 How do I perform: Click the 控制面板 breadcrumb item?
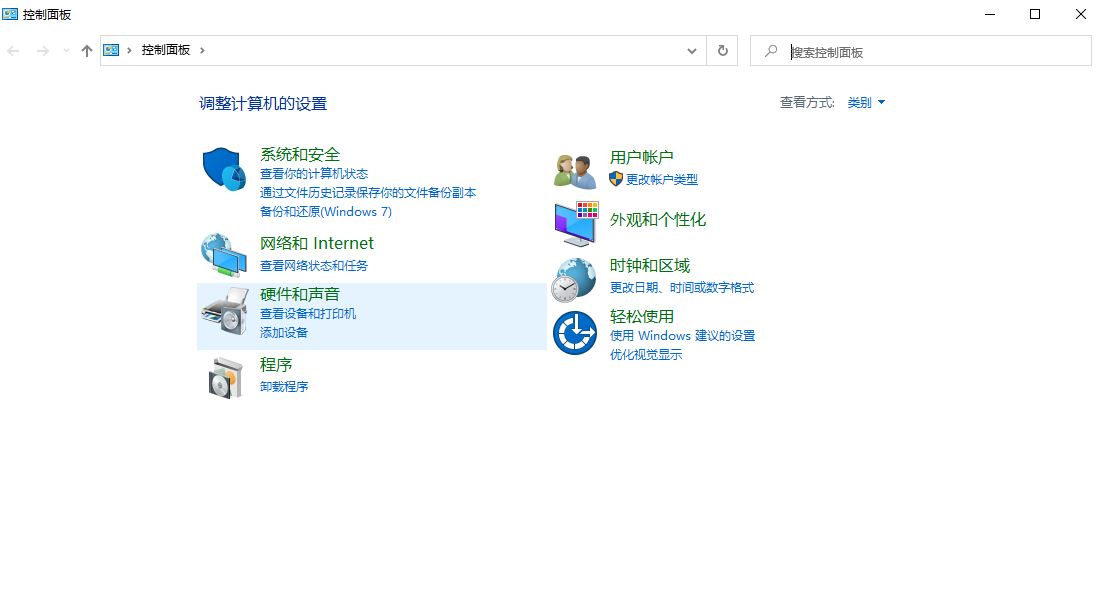[165, 50]
